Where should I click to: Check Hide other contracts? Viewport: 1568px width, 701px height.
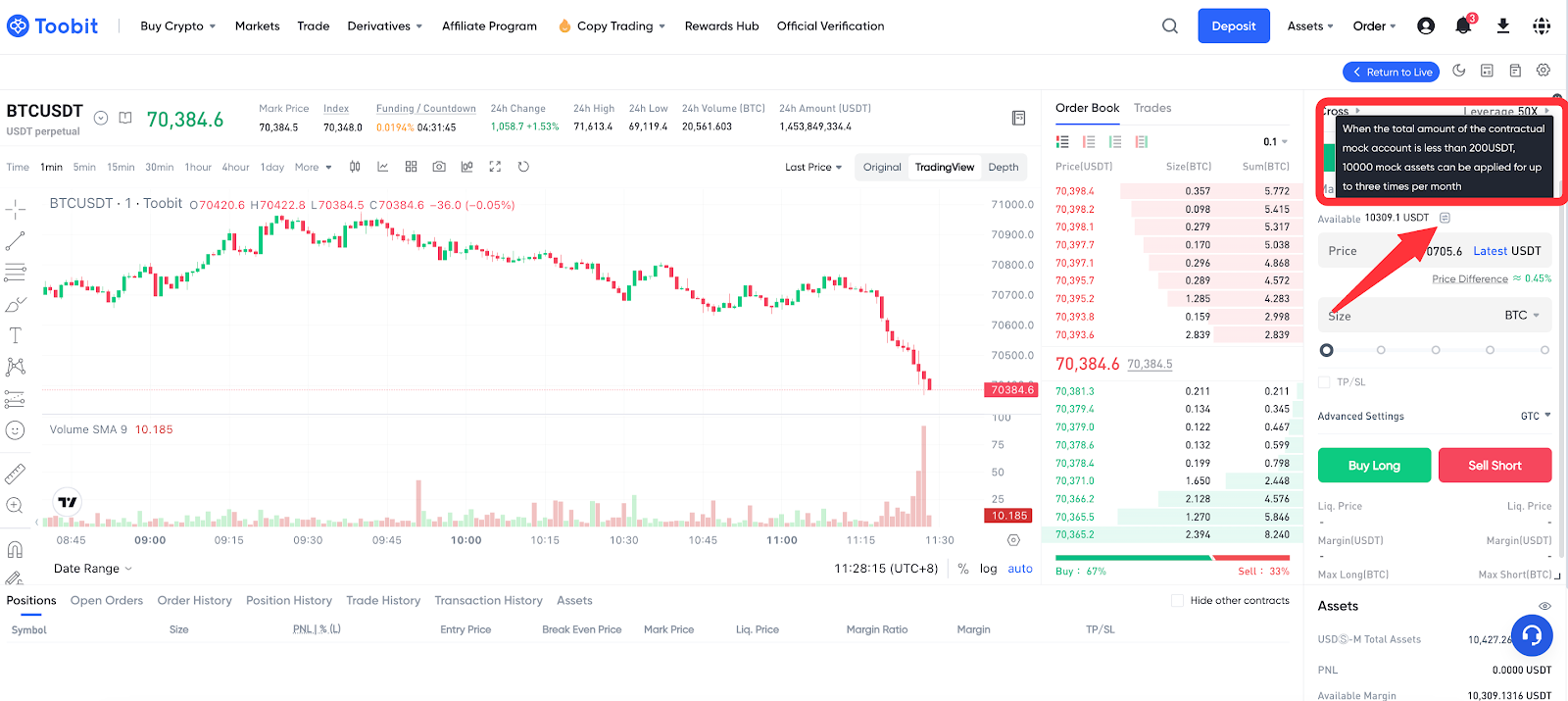pos(1178,601)
